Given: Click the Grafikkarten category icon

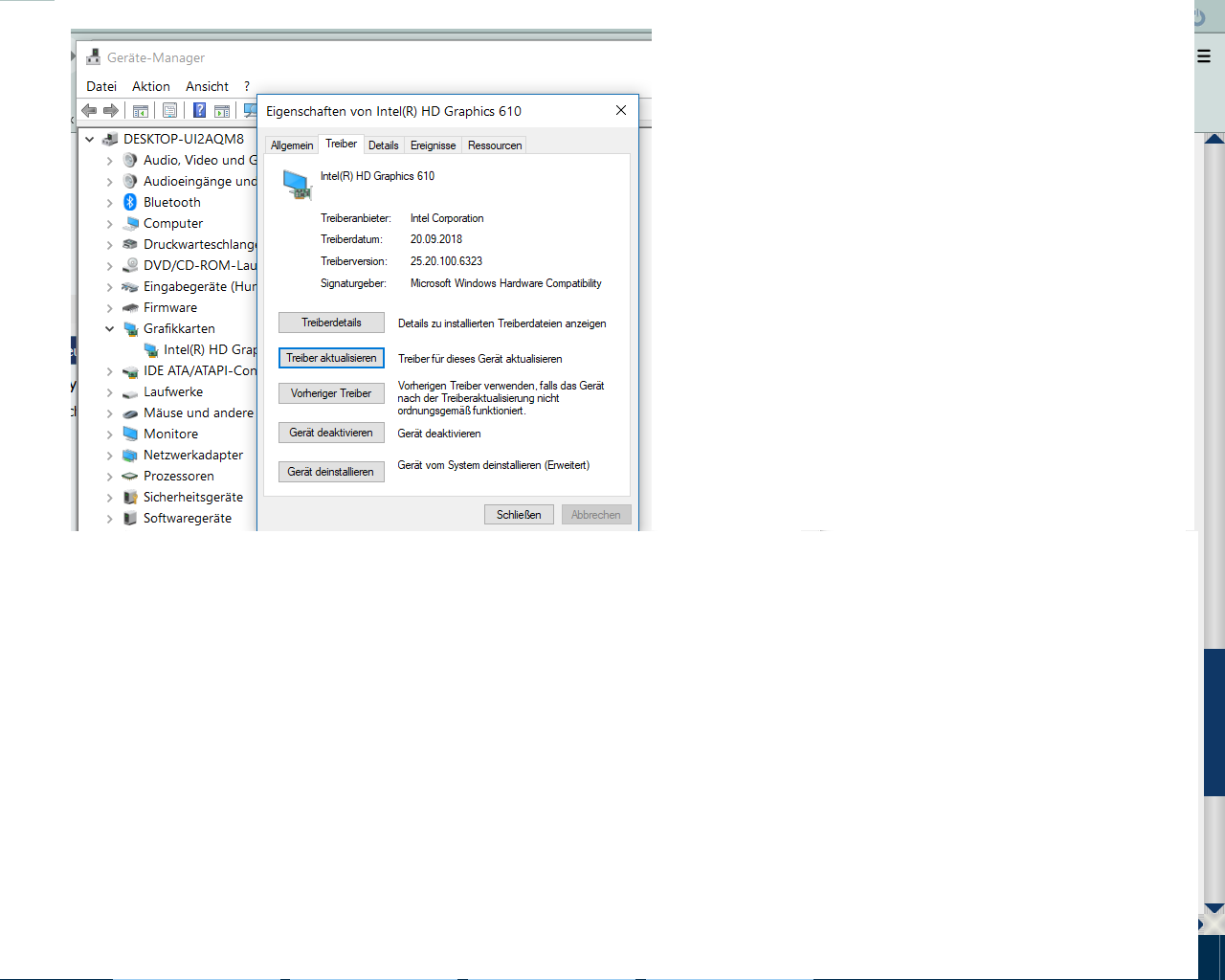Looking at the screenshot, I should point(131,328).
